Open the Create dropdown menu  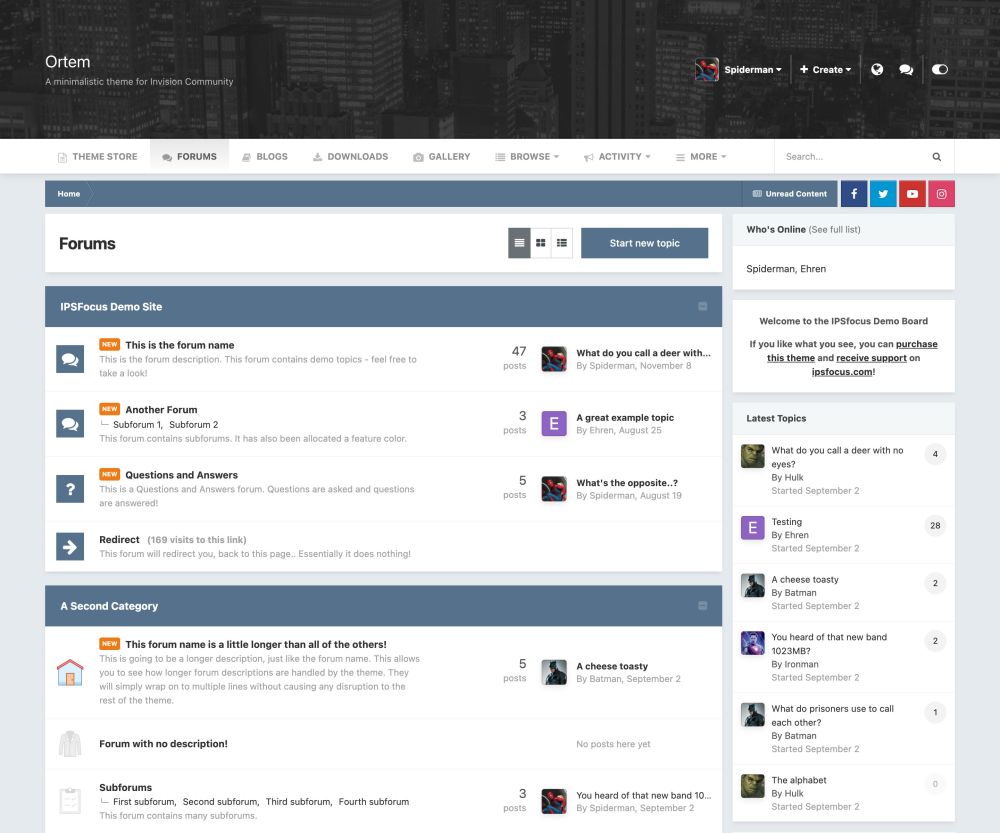tap(825, 70)
